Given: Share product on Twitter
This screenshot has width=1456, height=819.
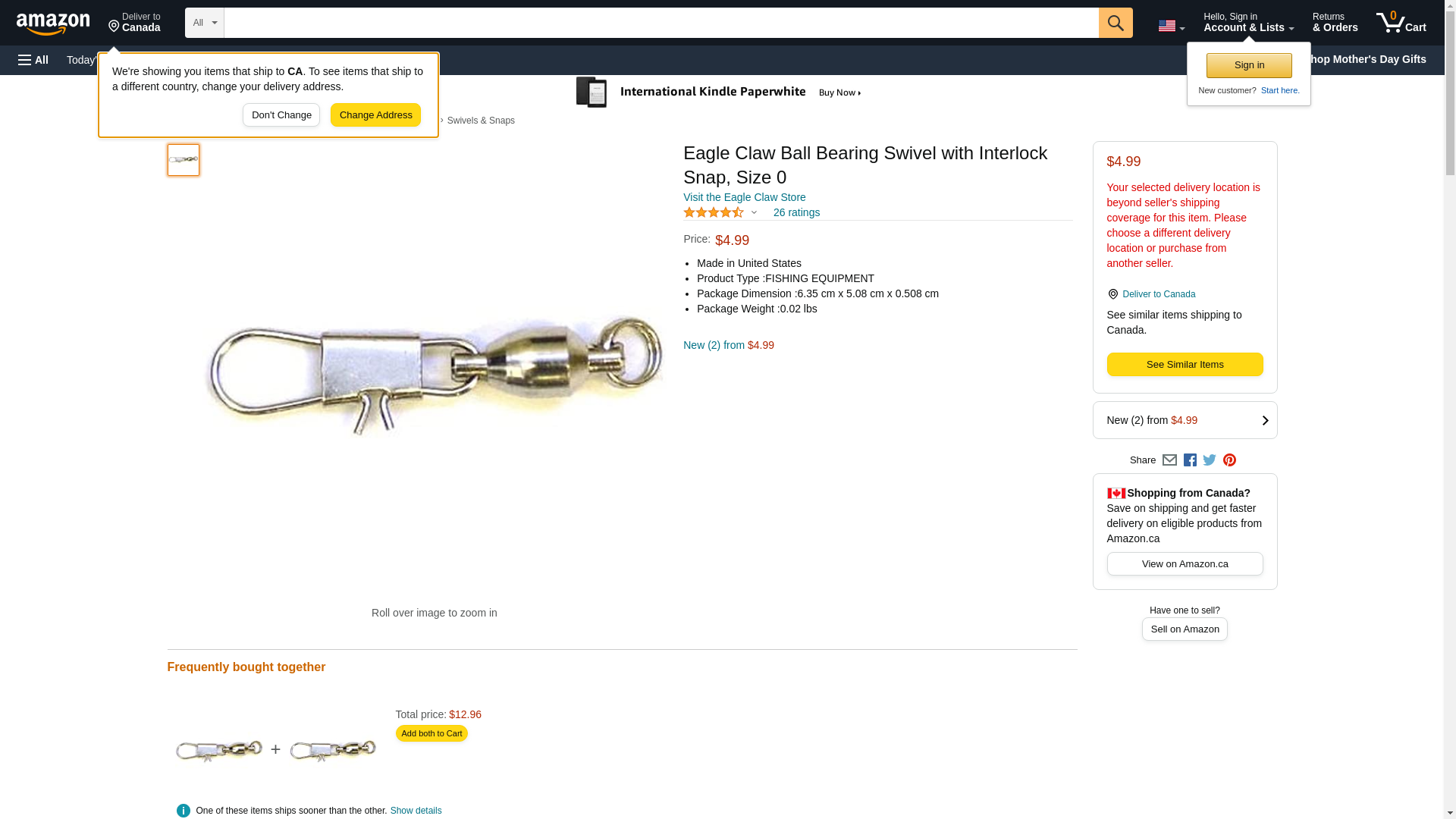Looking at the screenshot, I should (1210, 460).
